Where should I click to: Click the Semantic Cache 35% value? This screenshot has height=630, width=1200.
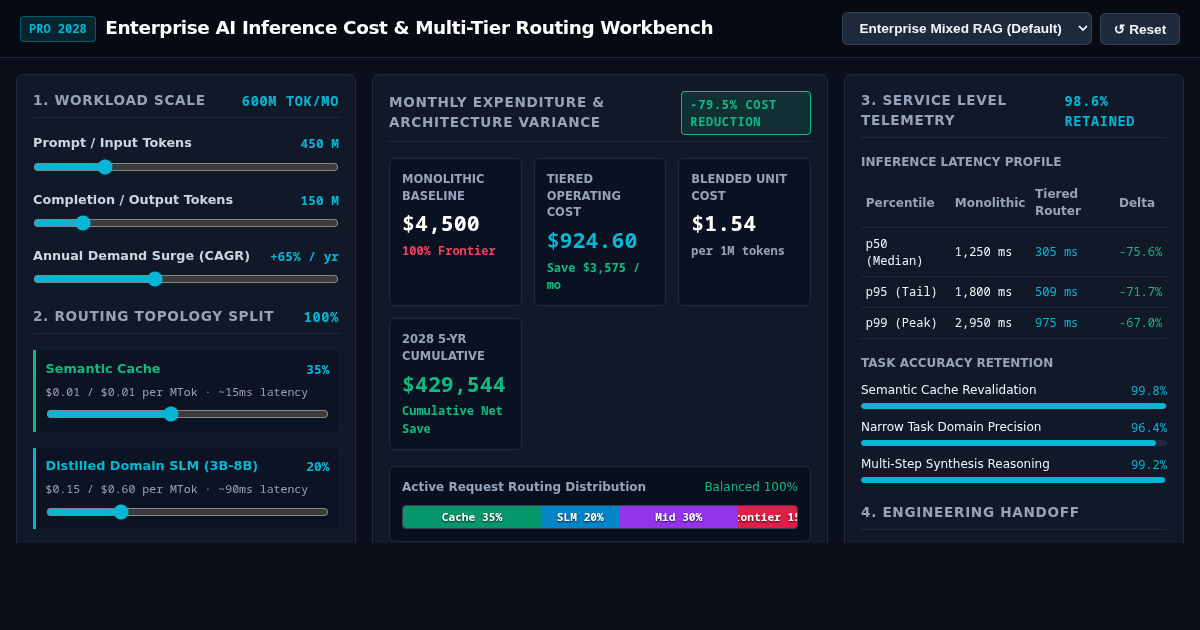(318, 370)
